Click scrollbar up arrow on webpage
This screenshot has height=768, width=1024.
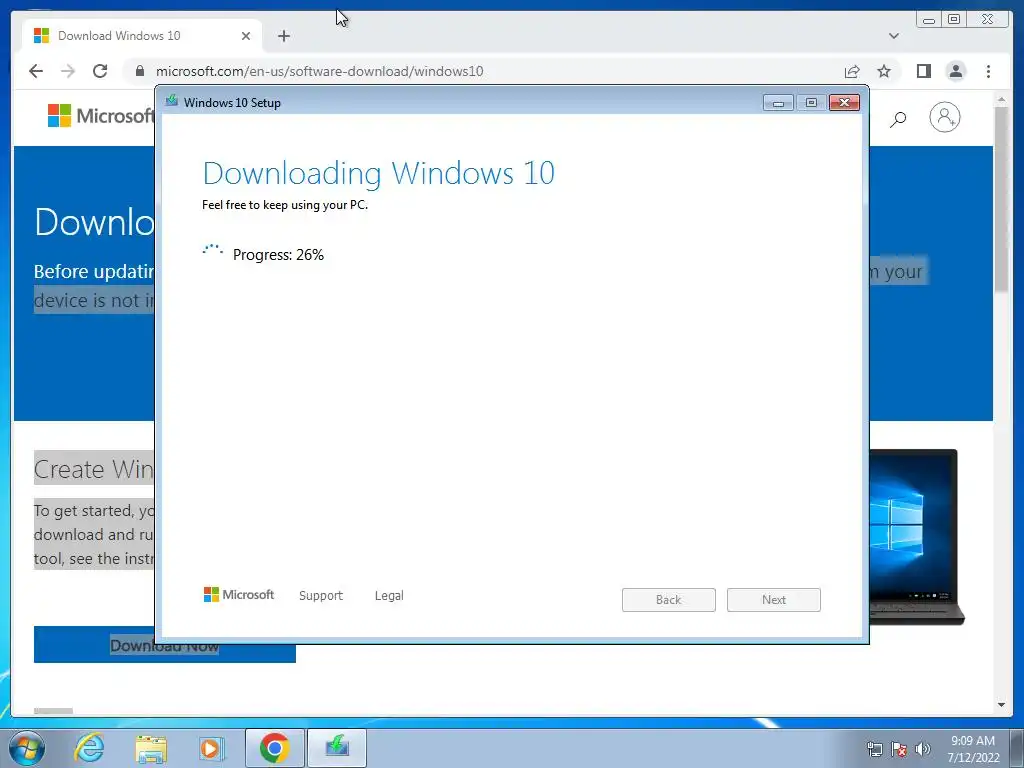(x=1001, y=99)
